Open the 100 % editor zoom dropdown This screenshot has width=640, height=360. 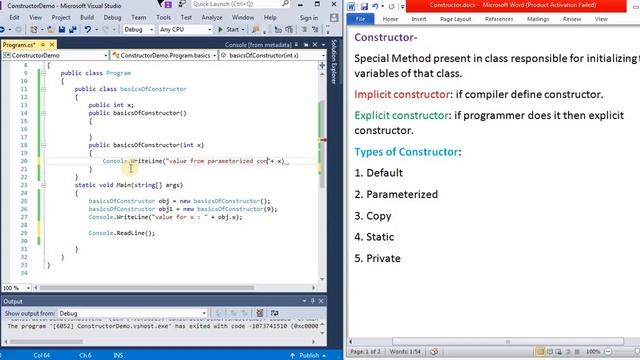(x=16, y=288)
